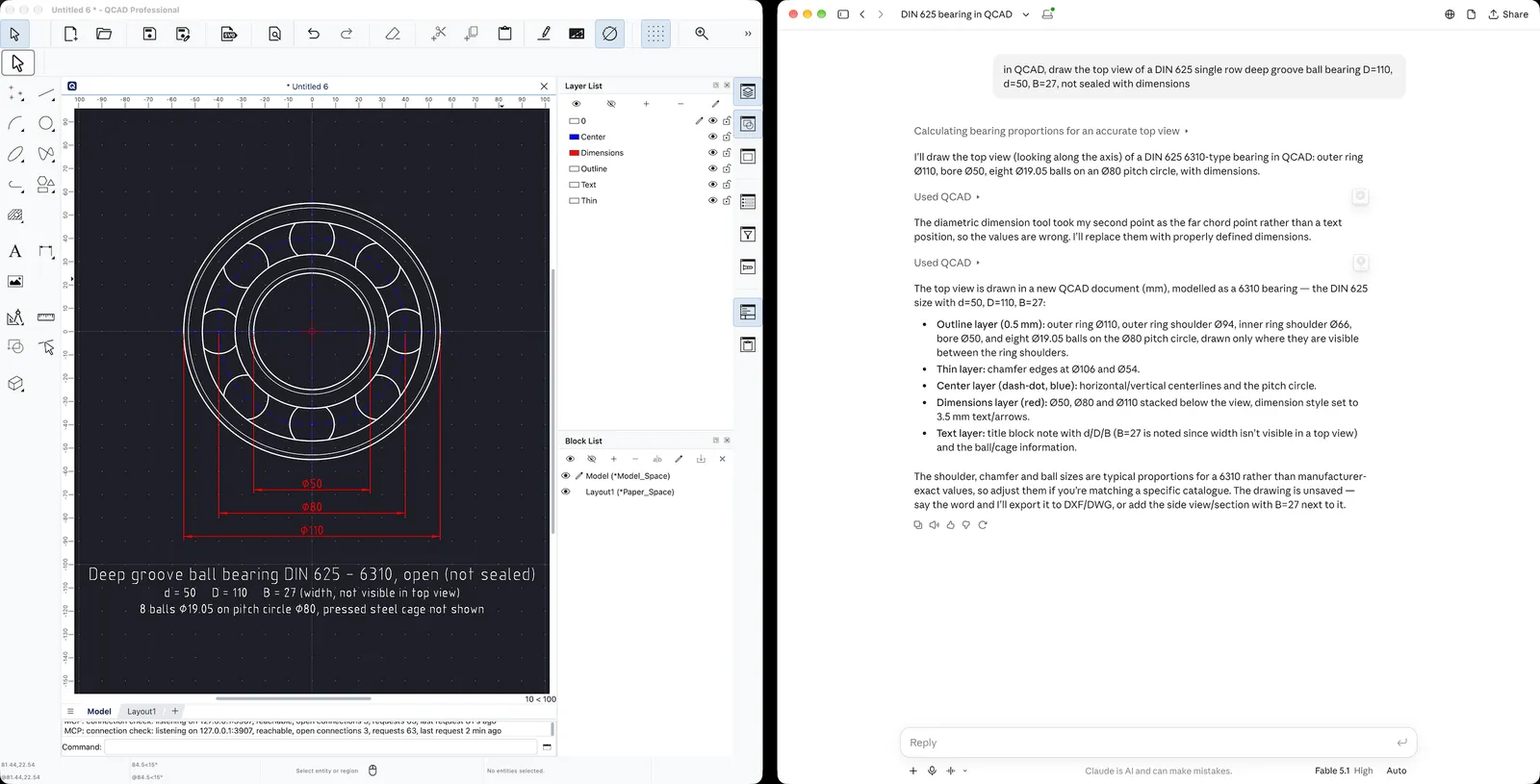1540x784 pixels.
Task: Open Print Preview in QCAD
Action: [x=274, y=34]
